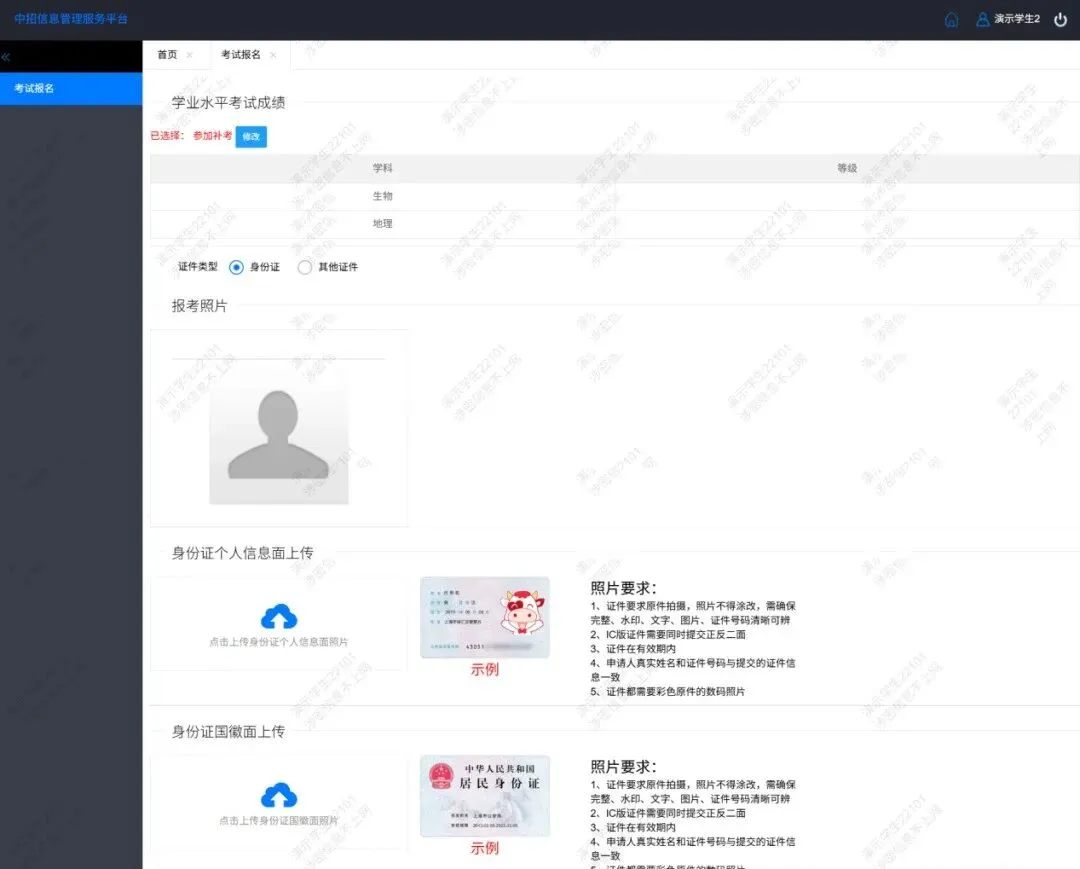Click the user avatar icon beside 演示学生2
Screen dimensions: 1080x869
pos(981,19)
